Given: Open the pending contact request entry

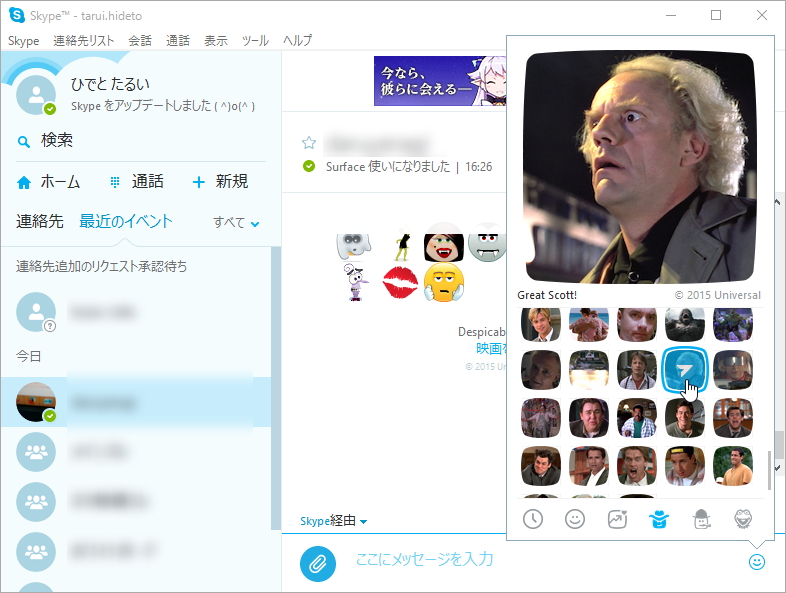Looking at the screenshot, I should click(x=135, y=312).
